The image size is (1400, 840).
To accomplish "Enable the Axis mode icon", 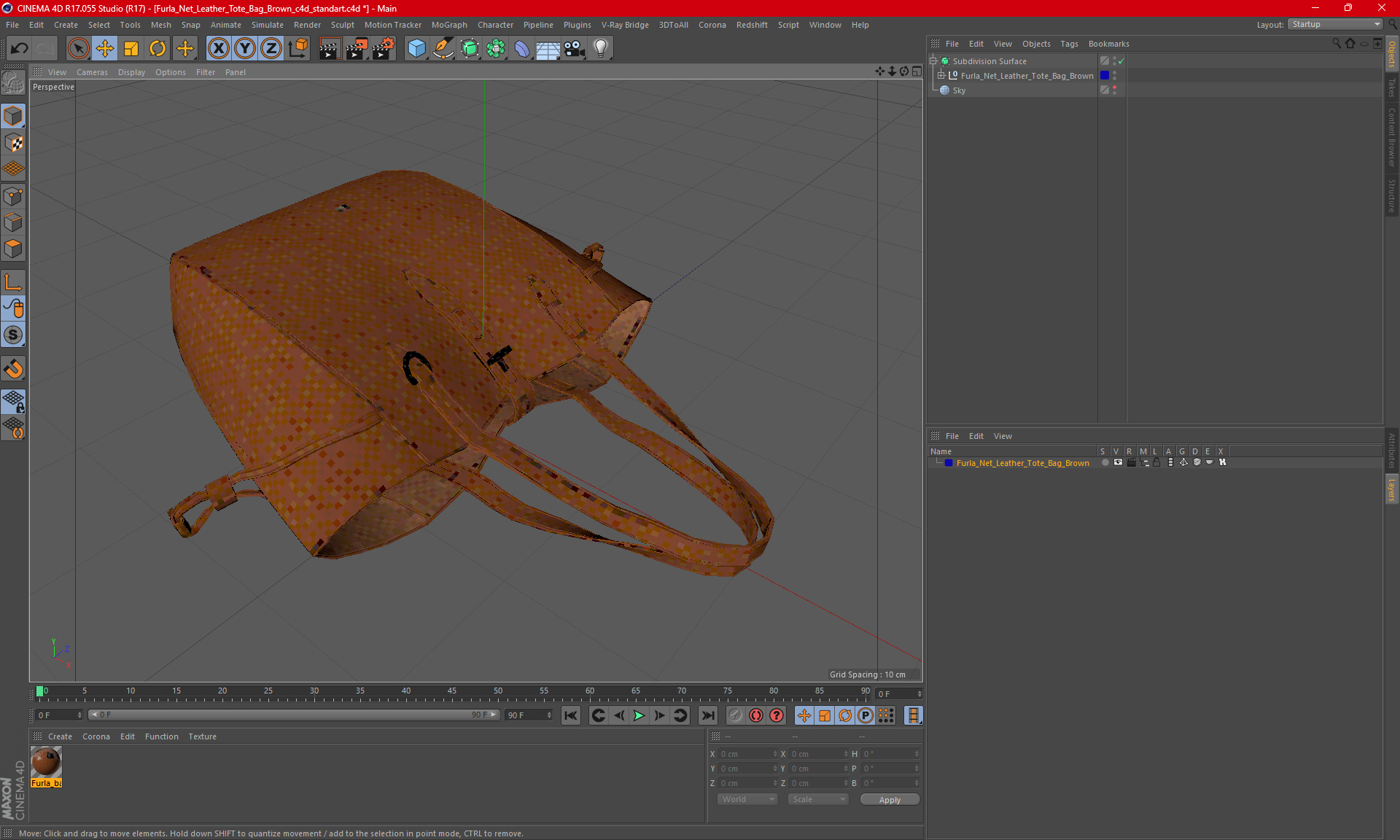I will 13,282.
